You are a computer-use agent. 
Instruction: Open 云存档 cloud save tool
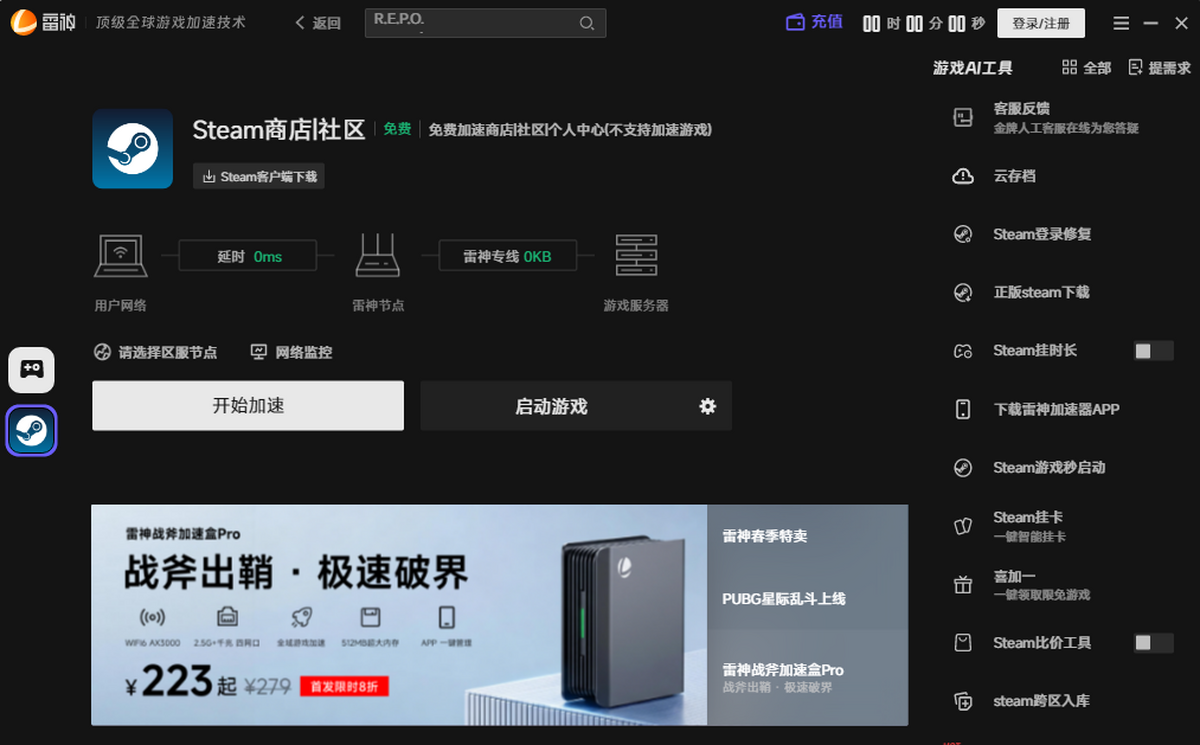point(1014,176)
